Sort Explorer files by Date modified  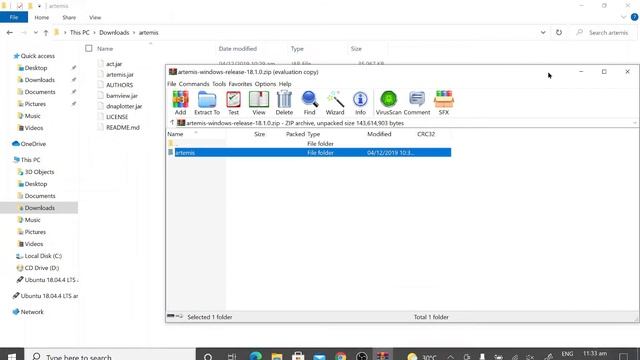[x=238, y=49]
